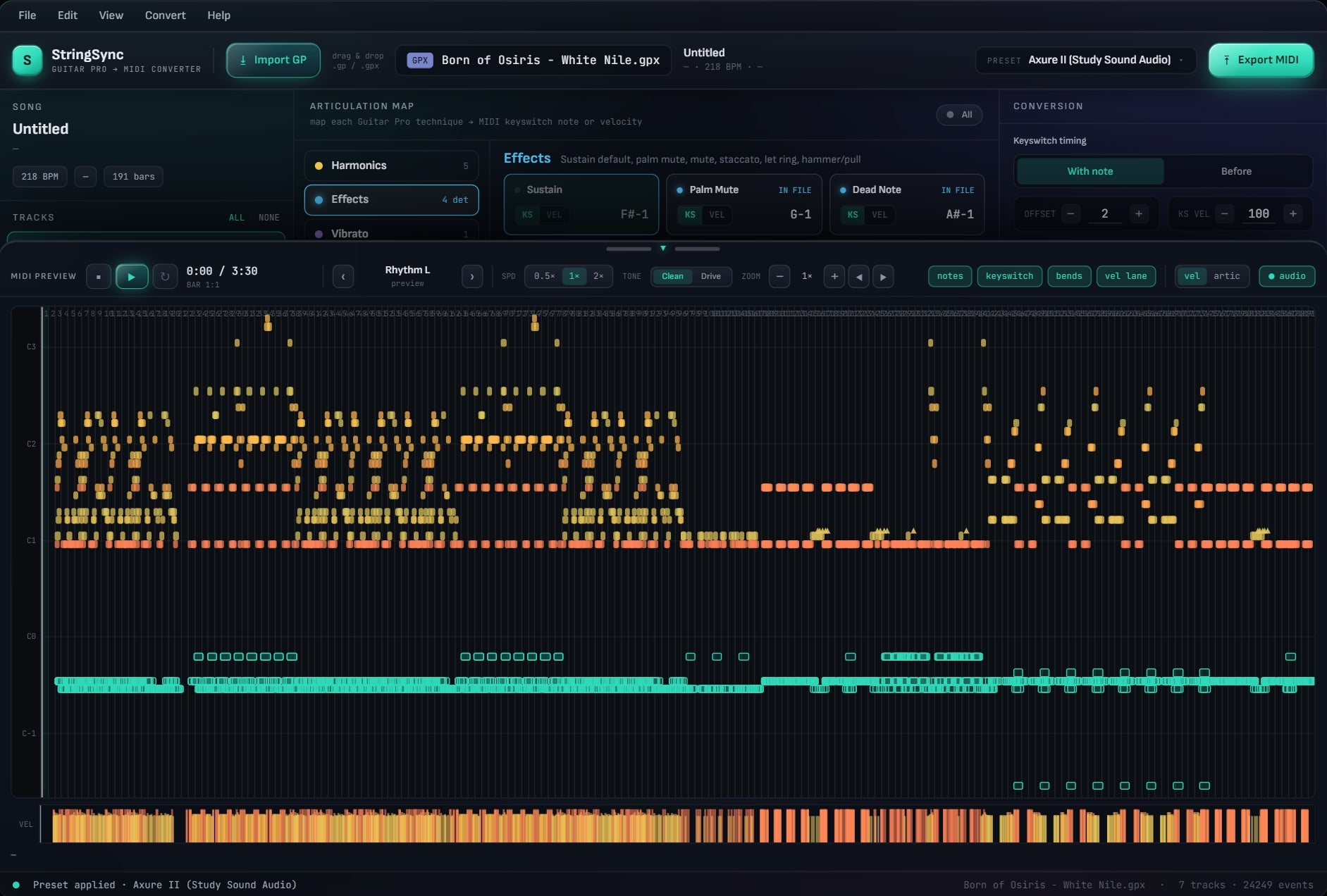Open the Help menu
This screenshot has width=1327, height=896.
pos(218,15)
